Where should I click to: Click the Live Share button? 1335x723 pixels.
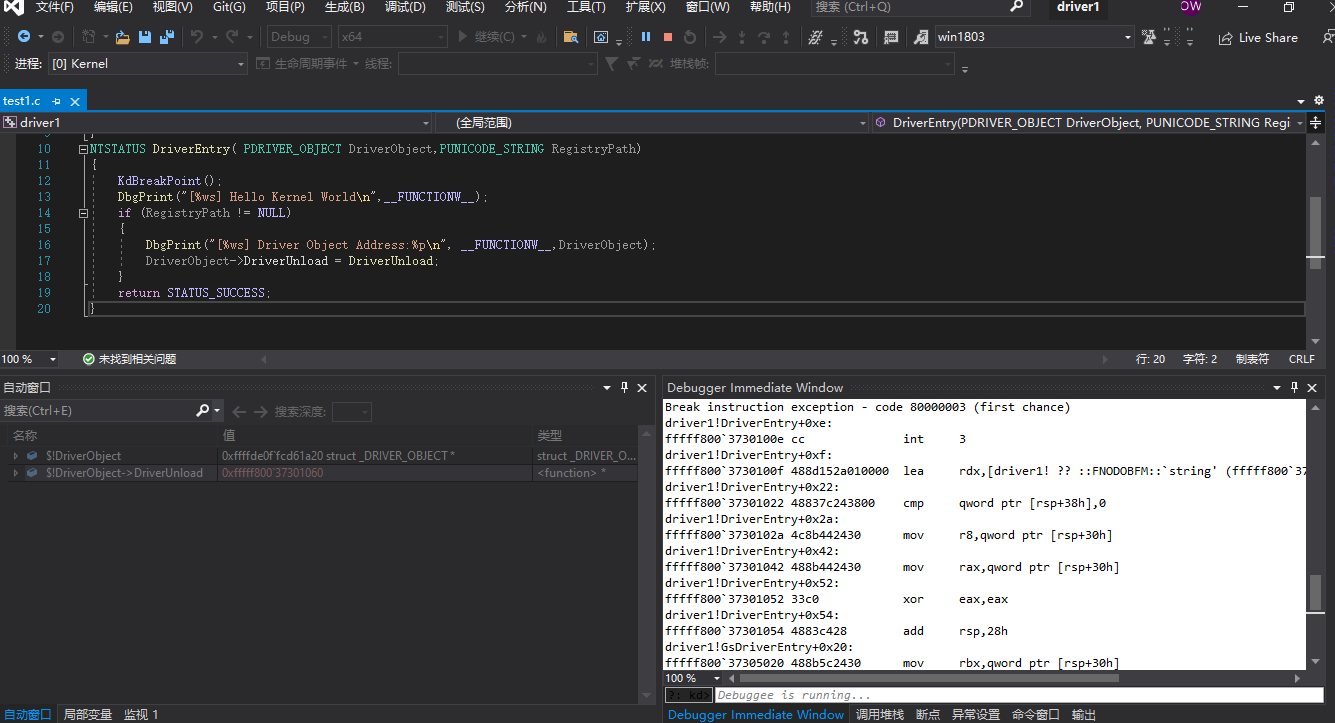1258,38
